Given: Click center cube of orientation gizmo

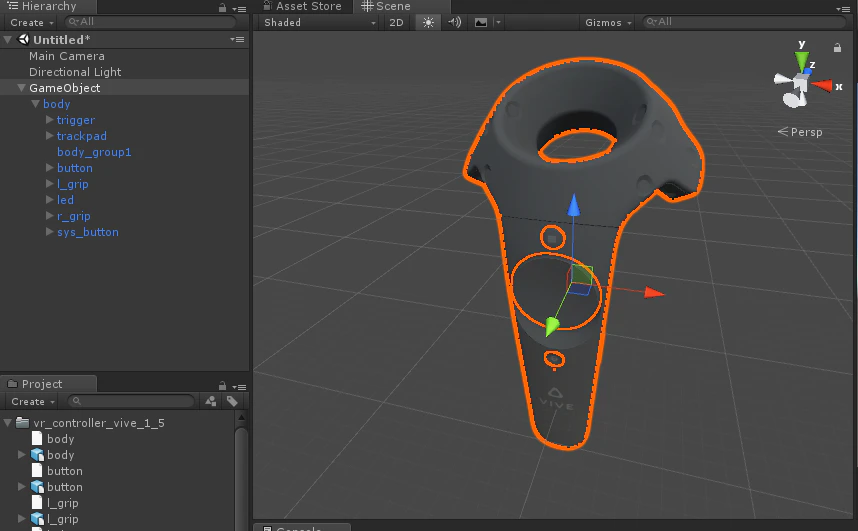Looking at the screenshot, I should 801,84.
